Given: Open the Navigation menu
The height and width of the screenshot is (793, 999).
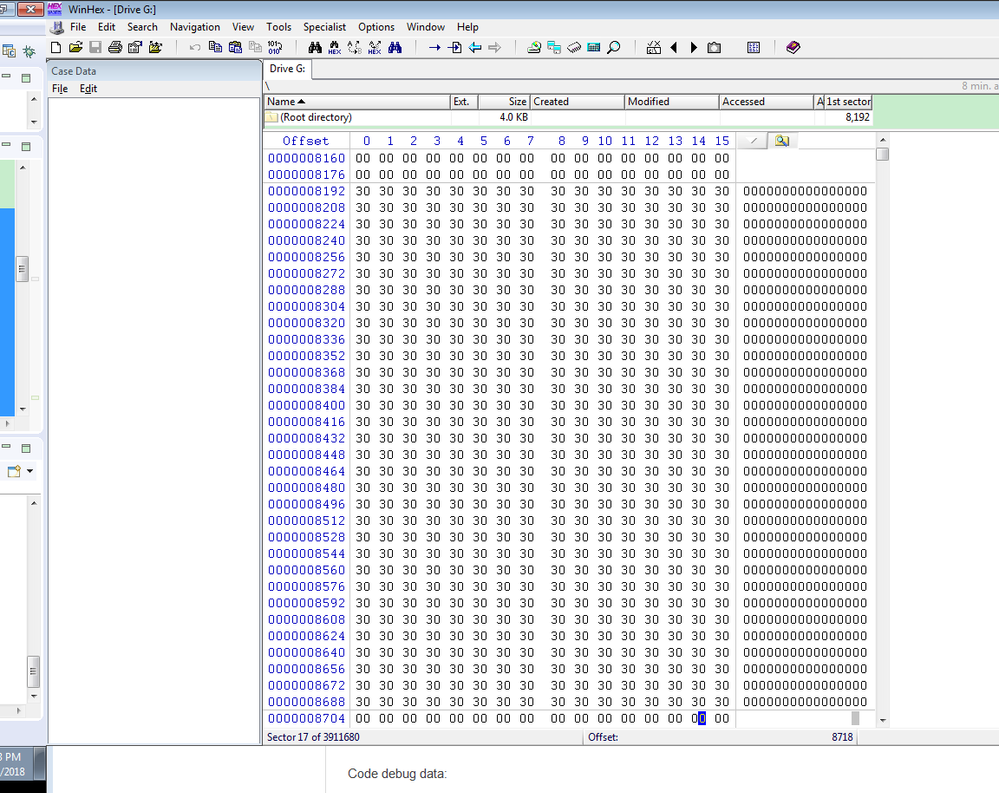Looking at the screenshot, I should click(195, 27).
